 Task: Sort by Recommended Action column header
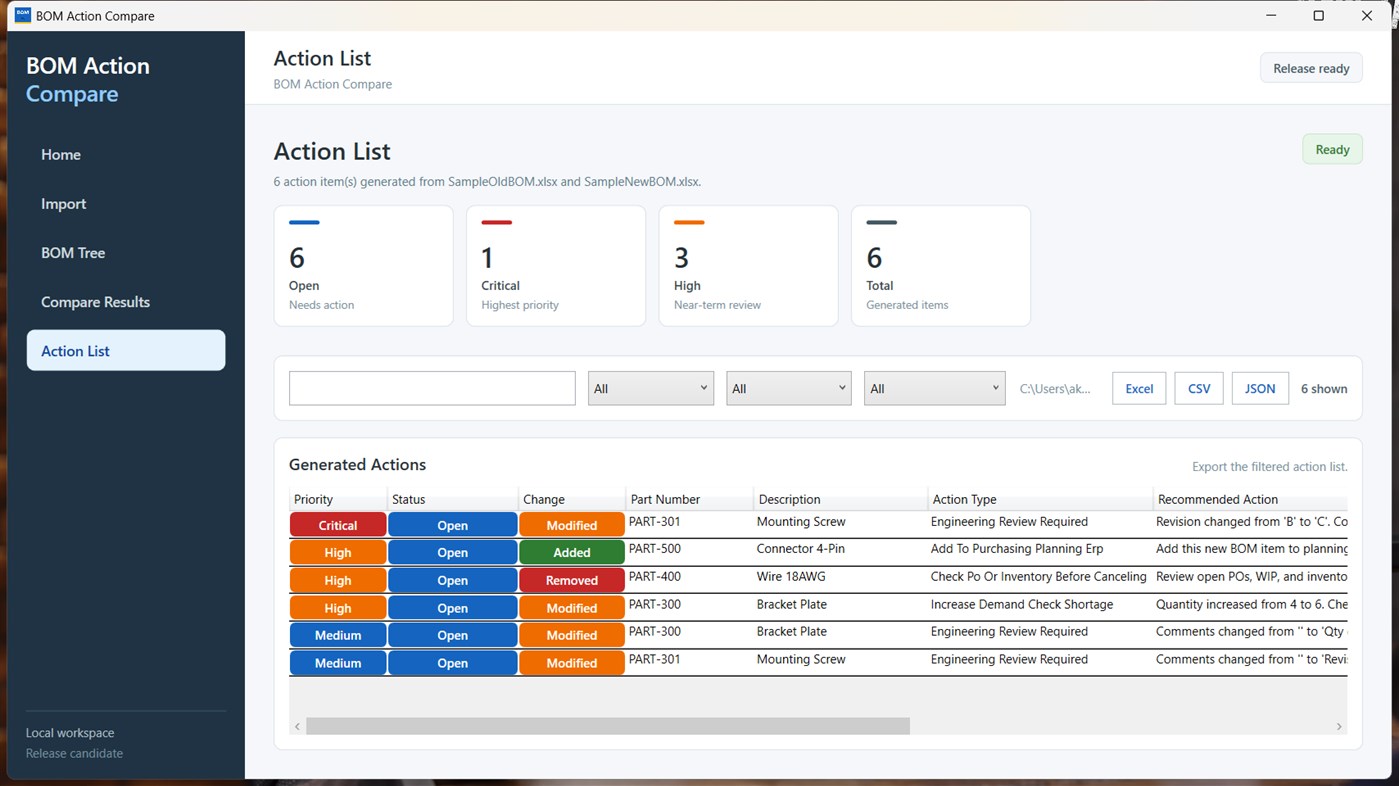point(1250,499)
